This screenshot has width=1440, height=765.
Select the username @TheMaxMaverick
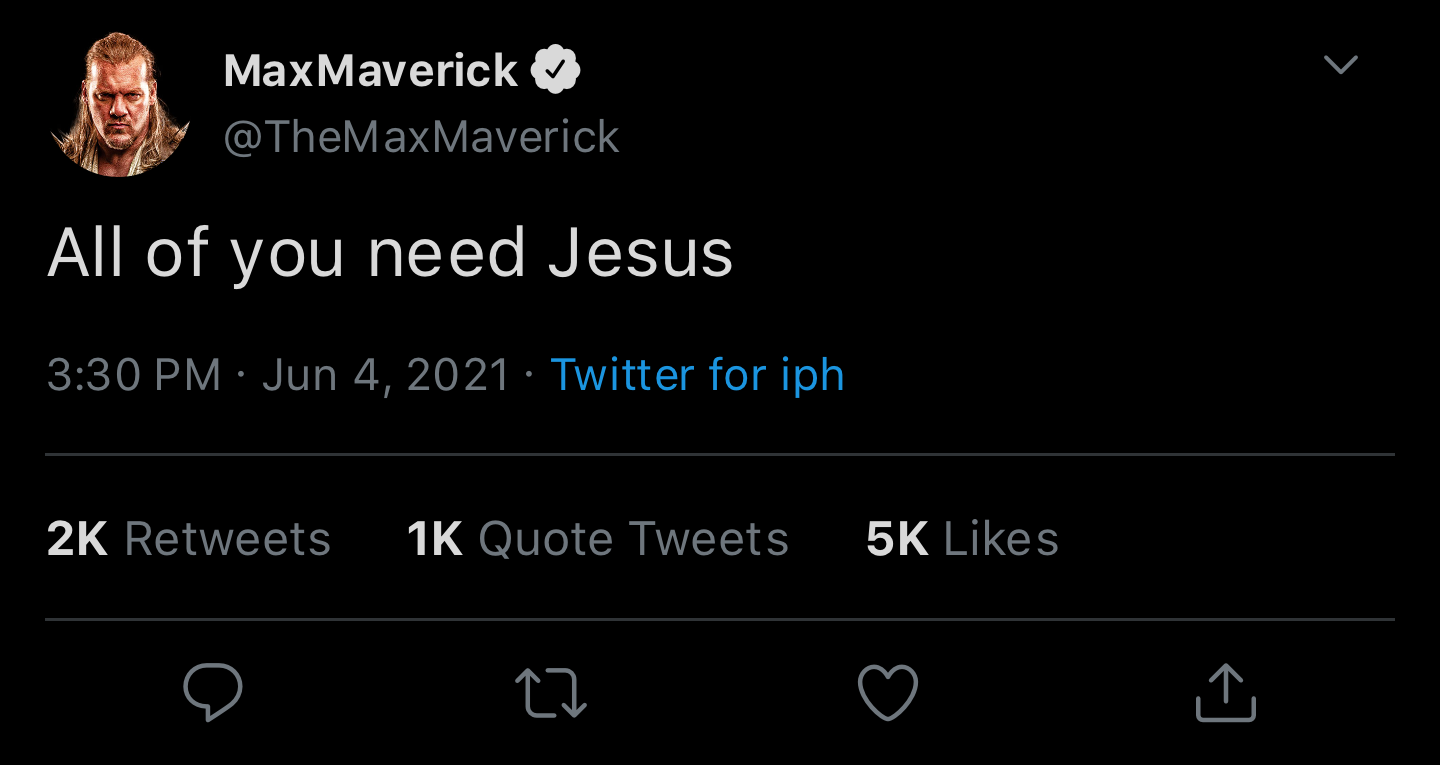421,136
